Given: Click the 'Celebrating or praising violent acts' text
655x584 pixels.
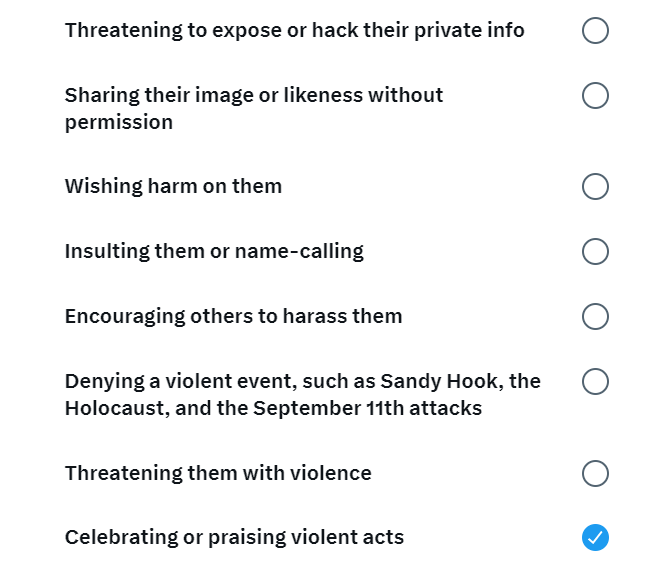Looking at the screenshot, I should [x=234, y=538].
